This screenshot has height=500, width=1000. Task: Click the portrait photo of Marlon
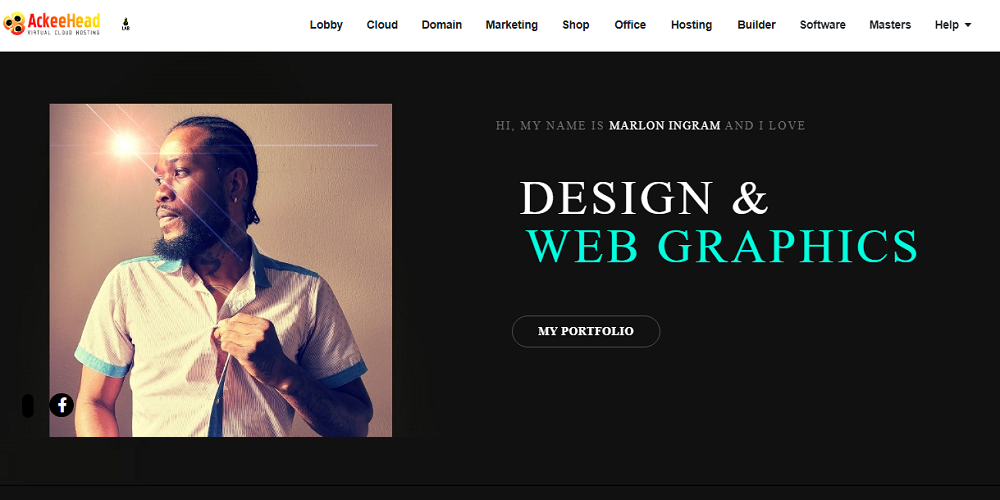[221, 270]
